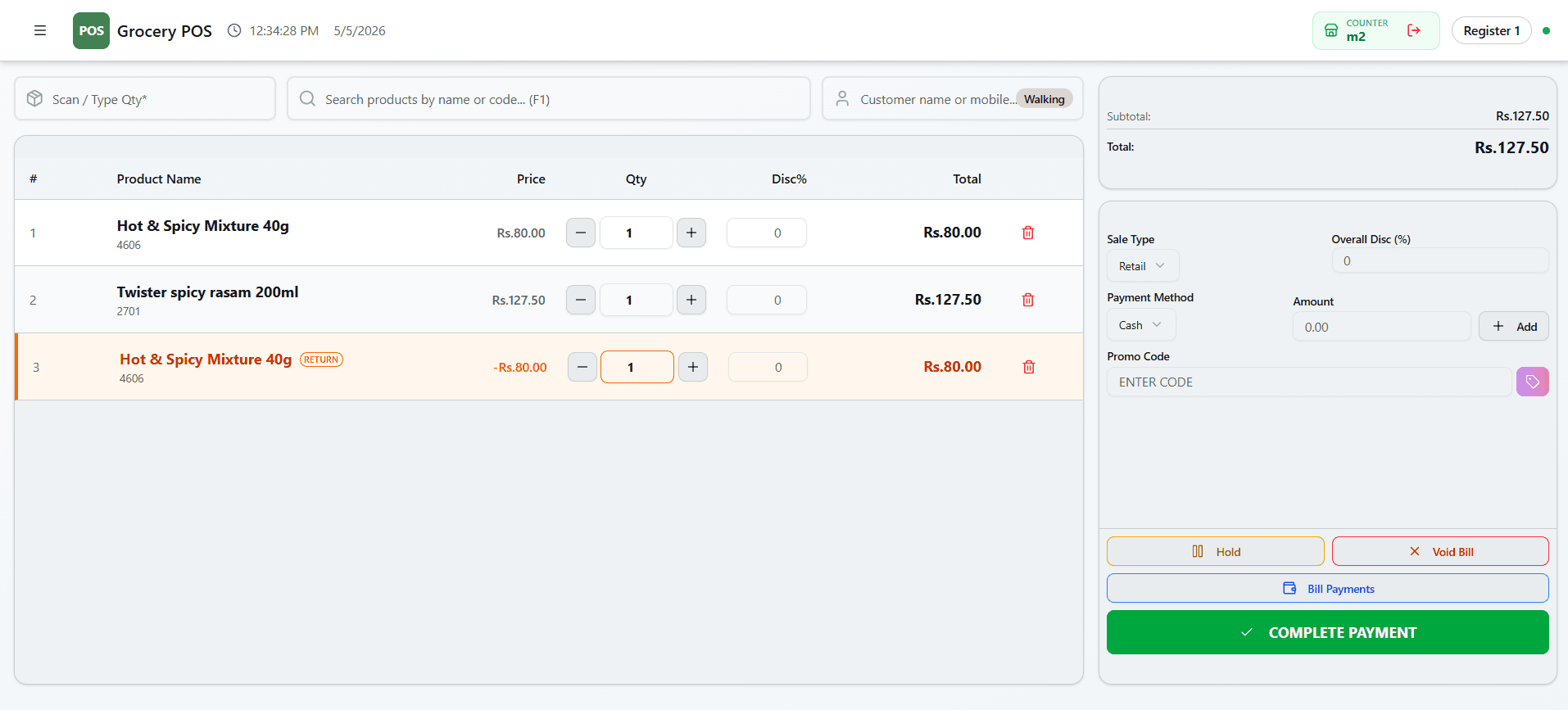Click the Overall Disc (%) field
This screenshot has width=1568, height=710.
coord(1439,260)
